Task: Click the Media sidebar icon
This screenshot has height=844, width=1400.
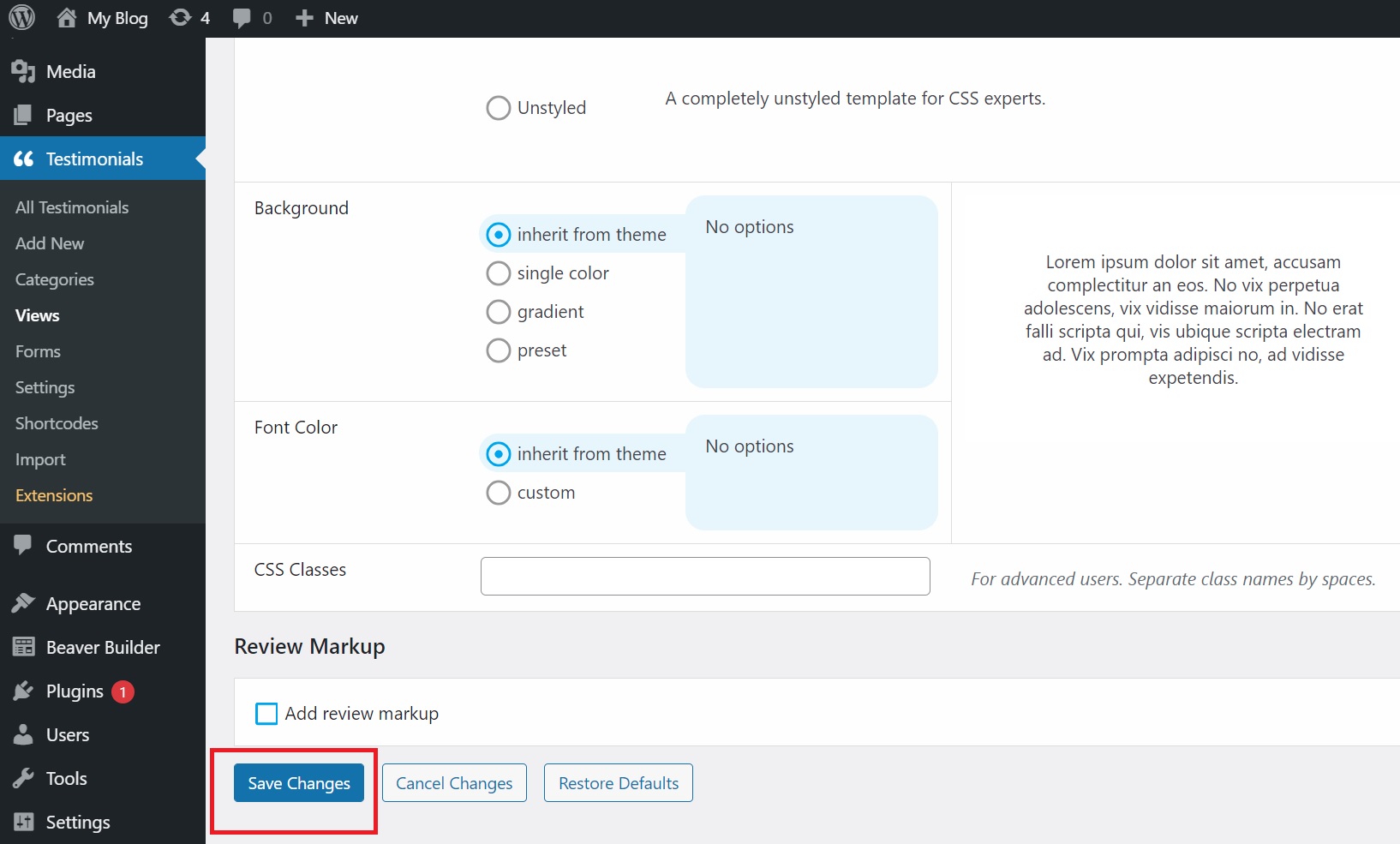Action: point(23,72)
